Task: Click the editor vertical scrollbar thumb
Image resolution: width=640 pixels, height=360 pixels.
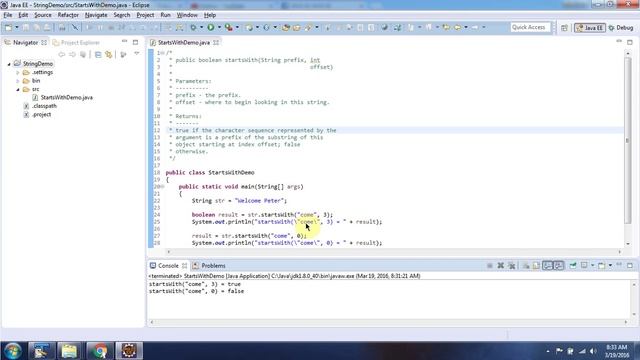Action: [x=627, y=141]
